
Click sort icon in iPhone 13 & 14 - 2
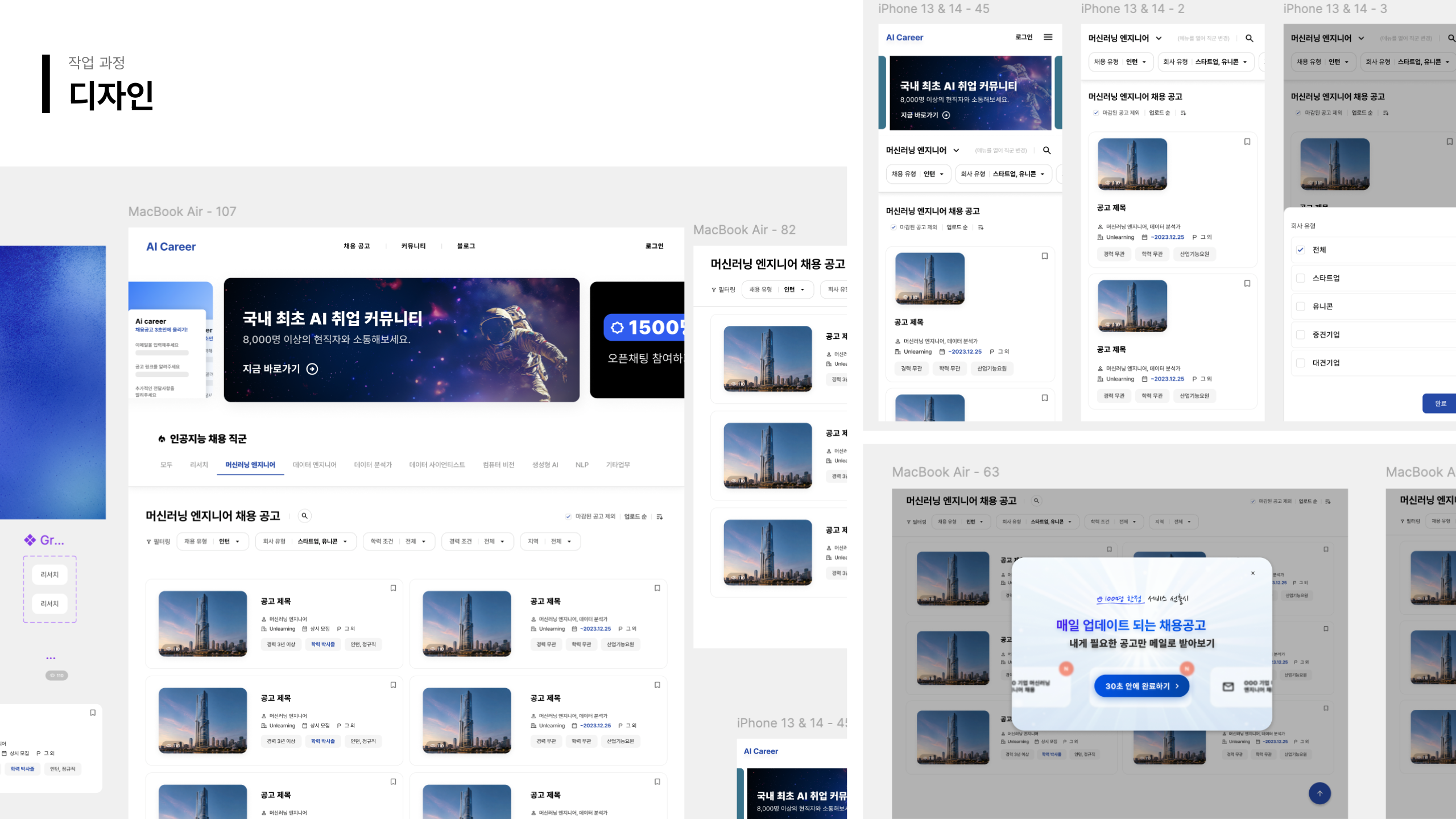[x=1183, y=113]
